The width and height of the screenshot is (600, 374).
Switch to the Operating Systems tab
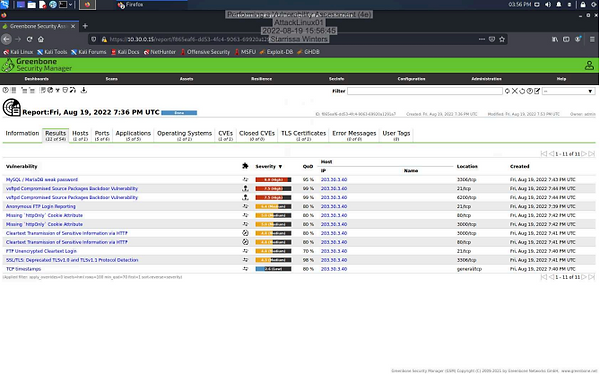[x=184, y=135]
